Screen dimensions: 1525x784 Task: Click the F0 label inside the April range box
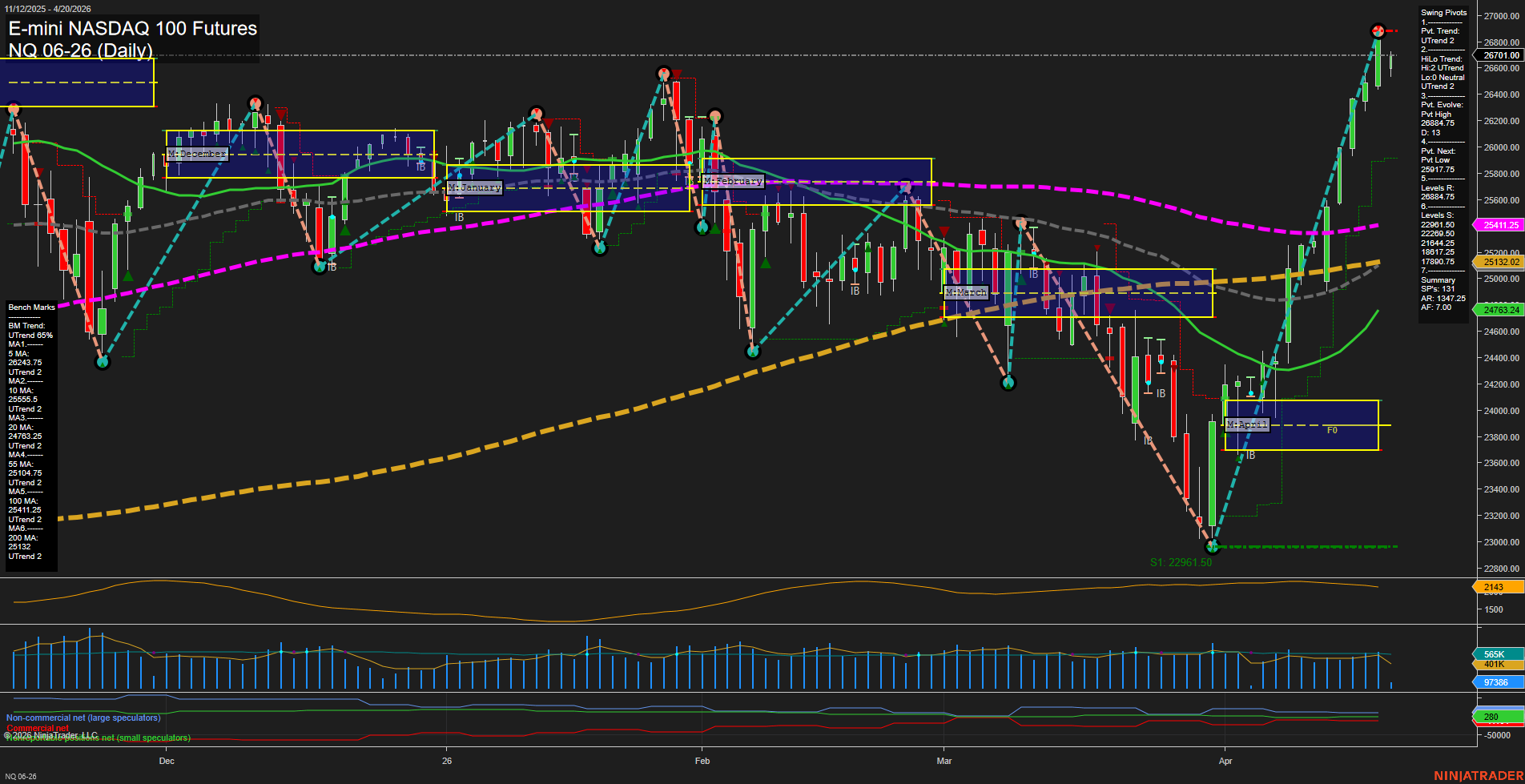[x=1332, y=430]
